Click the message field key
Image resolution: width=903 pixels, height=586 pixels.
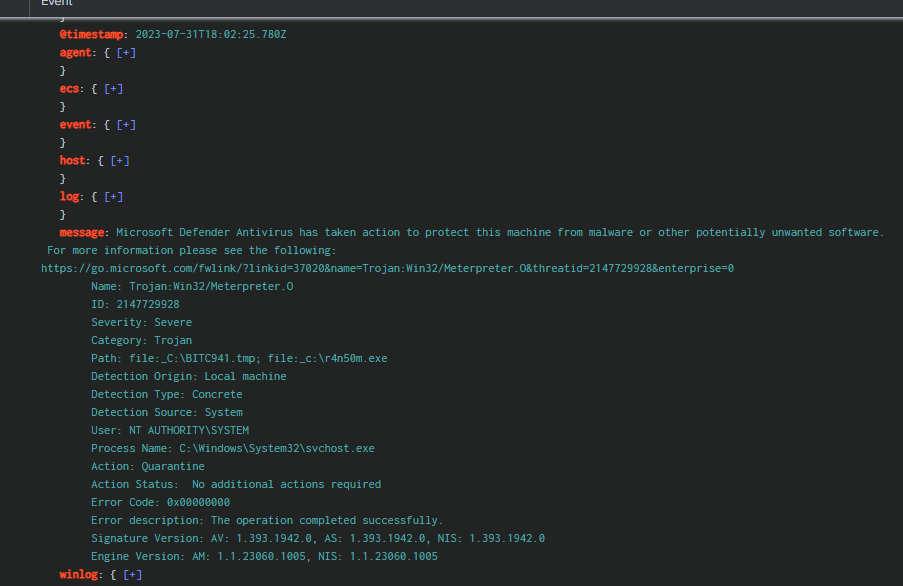(84, 233)
